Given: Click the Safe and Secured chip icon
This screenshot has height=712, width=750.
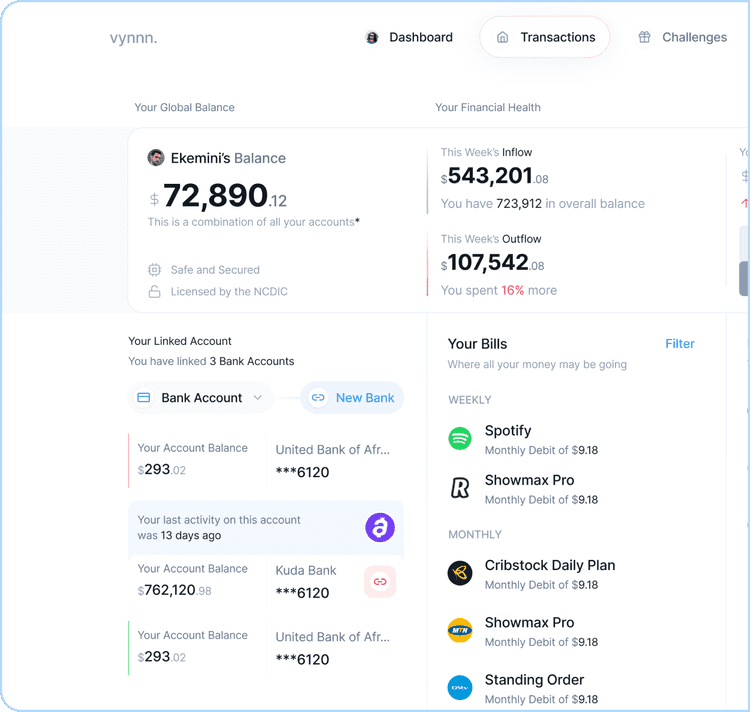Looking at the screenshot, I should tap(155, 270).
